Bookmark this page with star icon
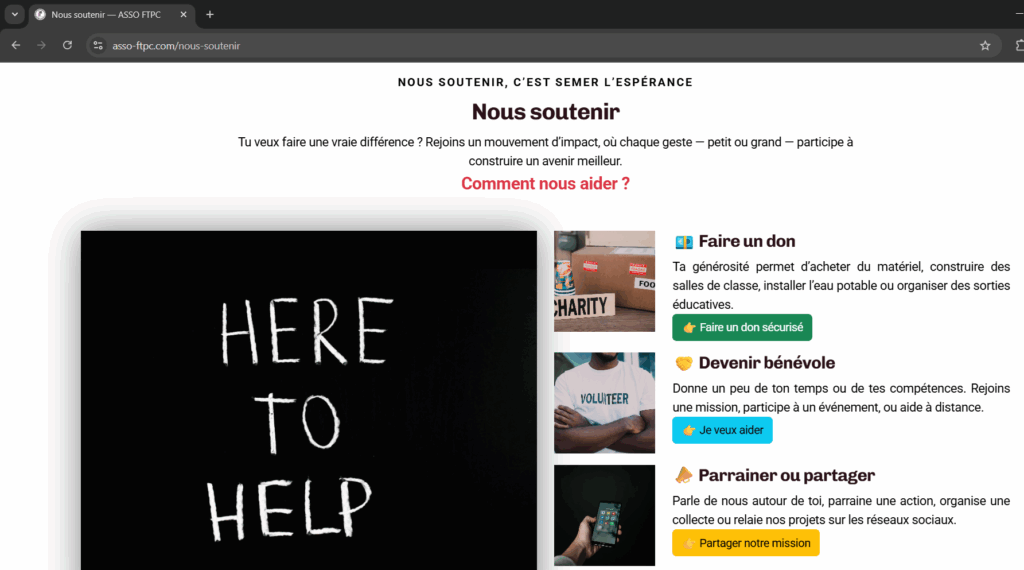This screenshot has height=570, width=1024. click(x=985, y=46)
